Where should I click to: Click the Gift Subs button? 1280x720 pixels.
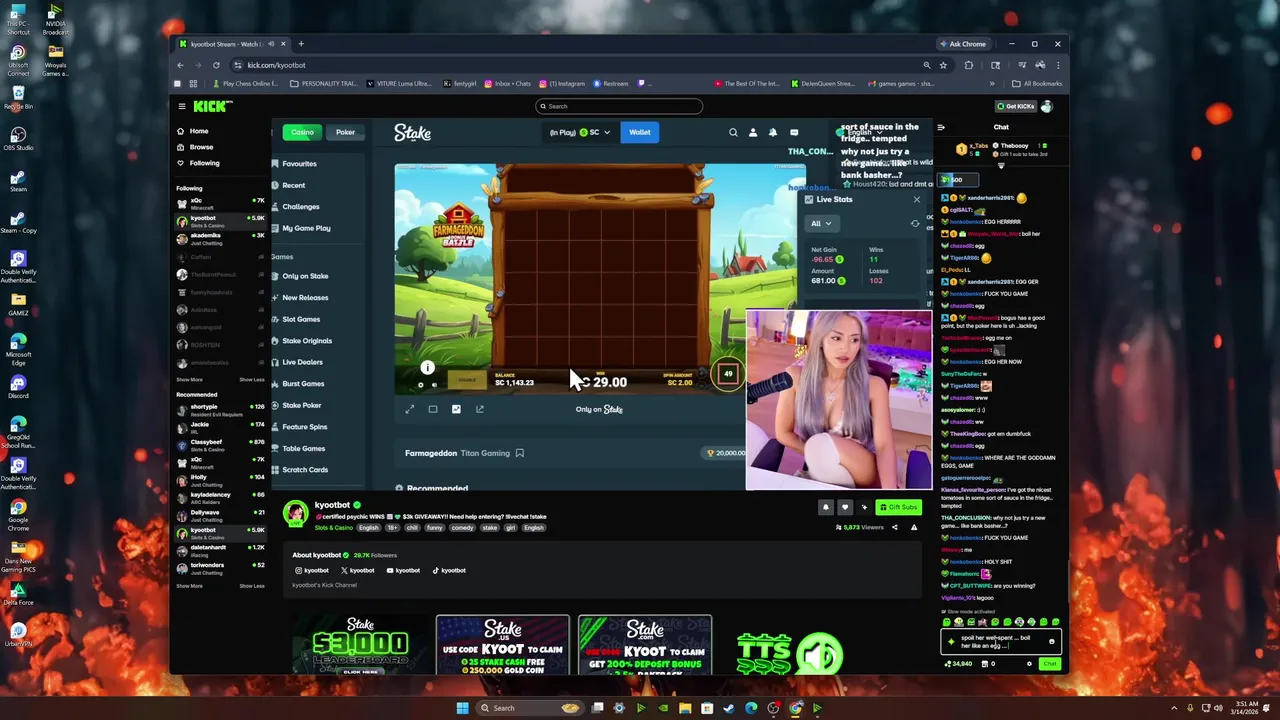898,507
